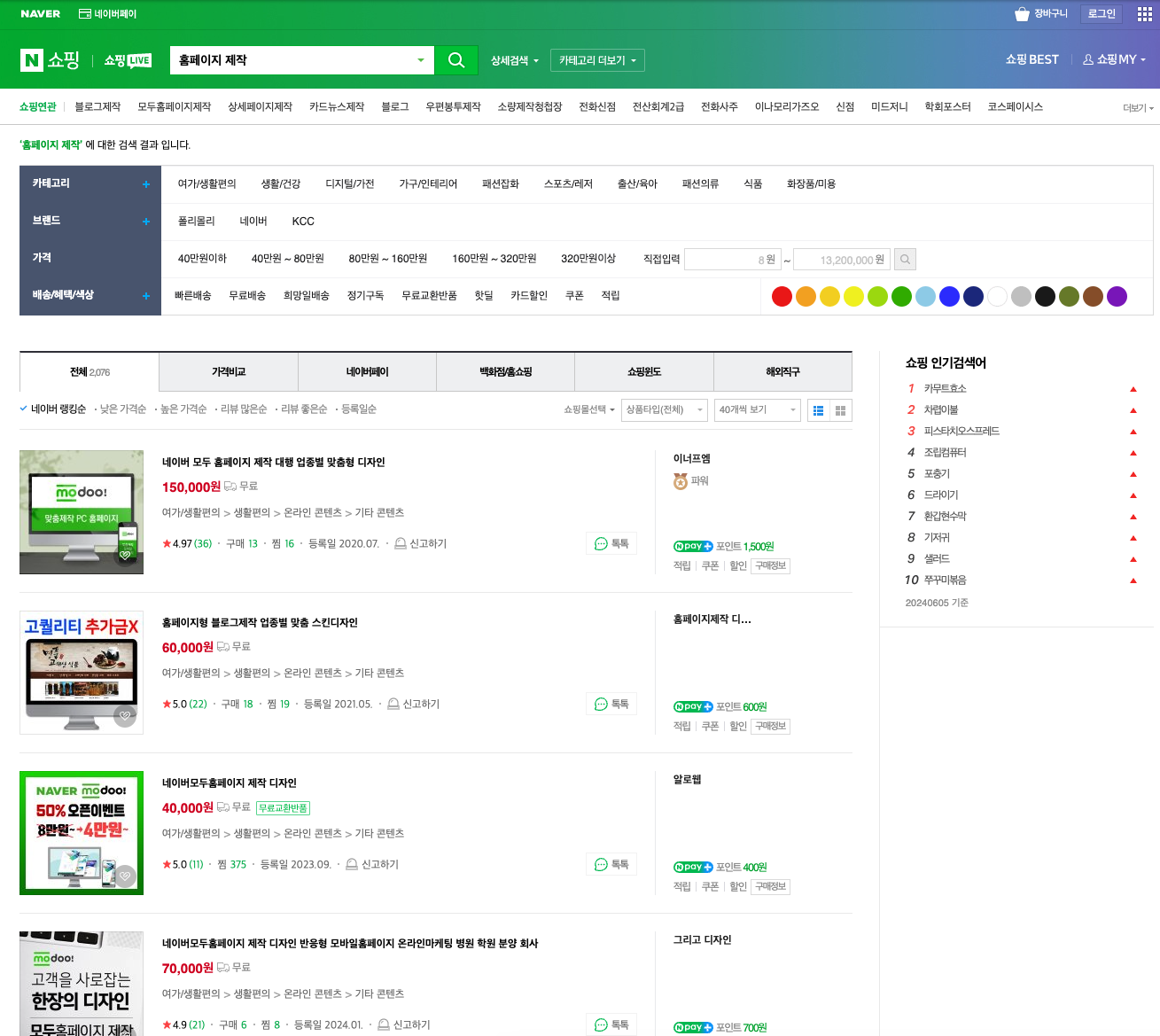
Task: Open the 쇼핑 LIVE logo link
Action: [128, 60]
